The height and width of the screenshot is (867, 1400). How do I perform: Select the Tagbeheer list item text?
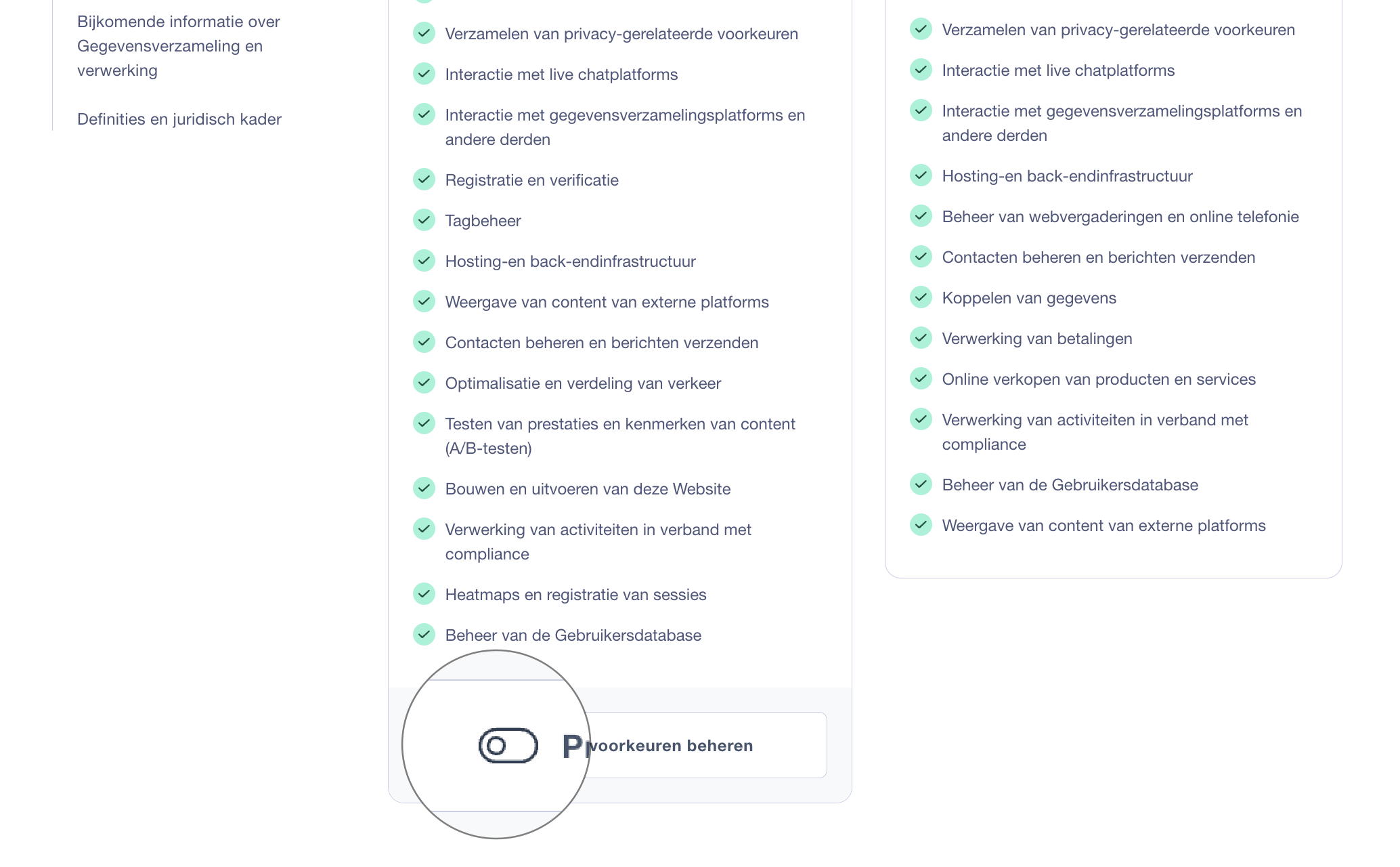483,221
